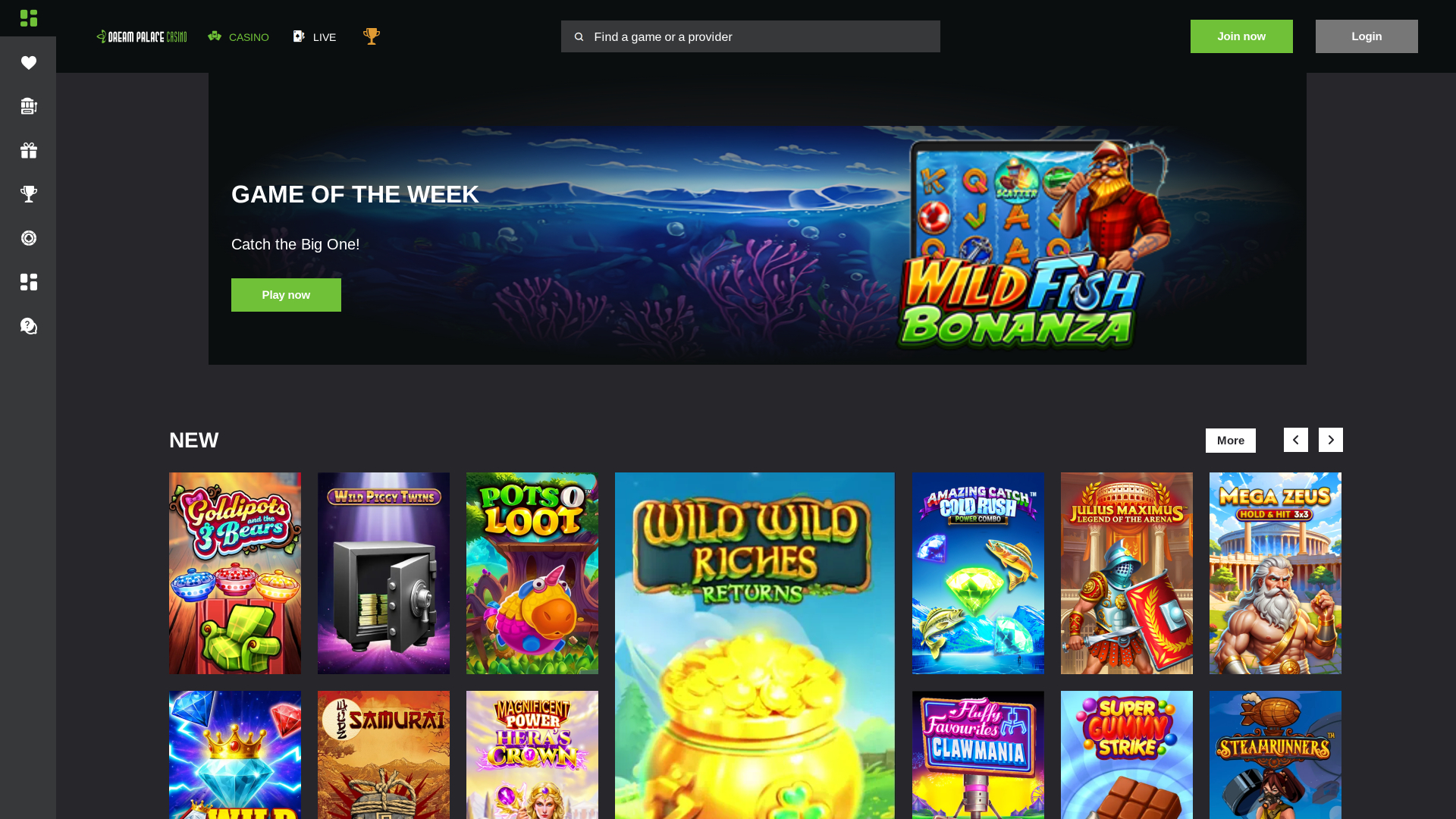Expand NEW section with More button
The image size is (1456, 819).
(x=1231, y=441)
